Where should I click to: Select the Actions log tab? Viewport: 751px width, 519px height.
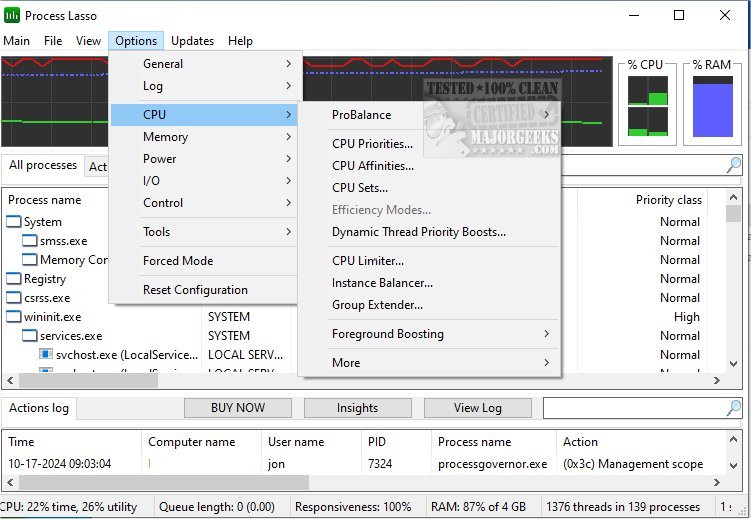pyautogui.click(x=39, y=408)
